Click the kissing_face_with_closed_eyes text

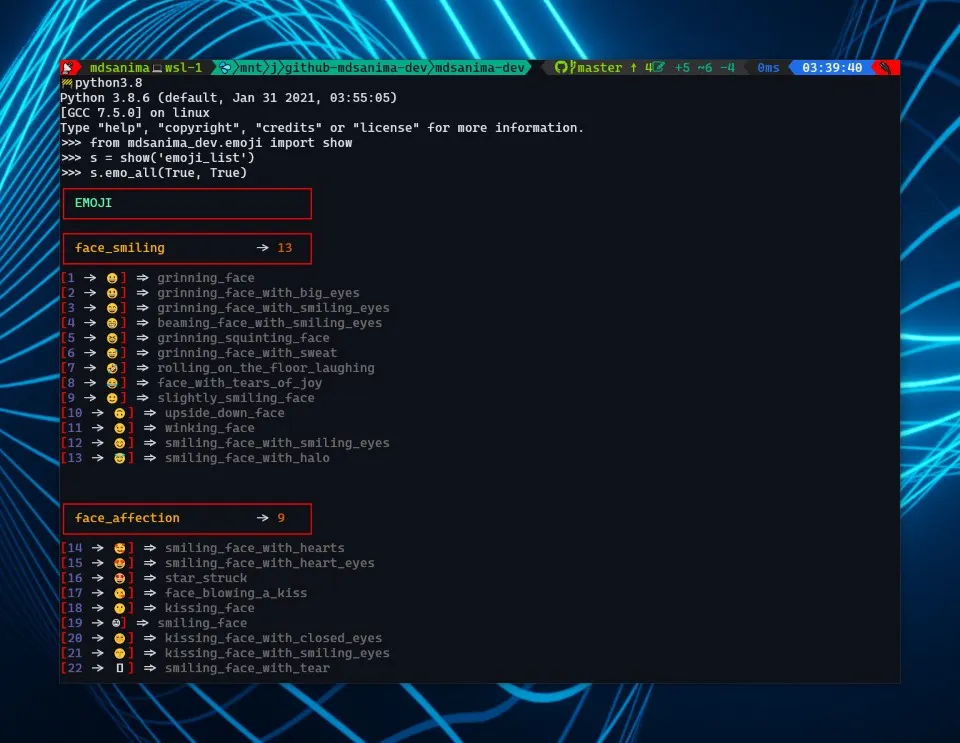point(273,638)
